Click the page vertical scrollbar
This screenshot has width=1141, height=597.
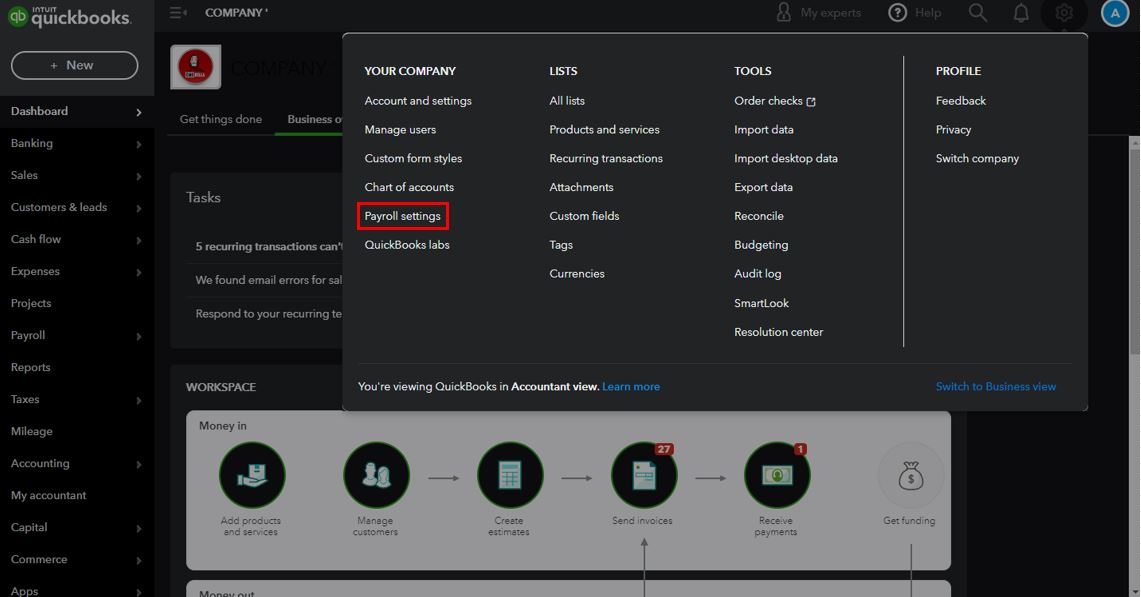[x=1133, y=250]
